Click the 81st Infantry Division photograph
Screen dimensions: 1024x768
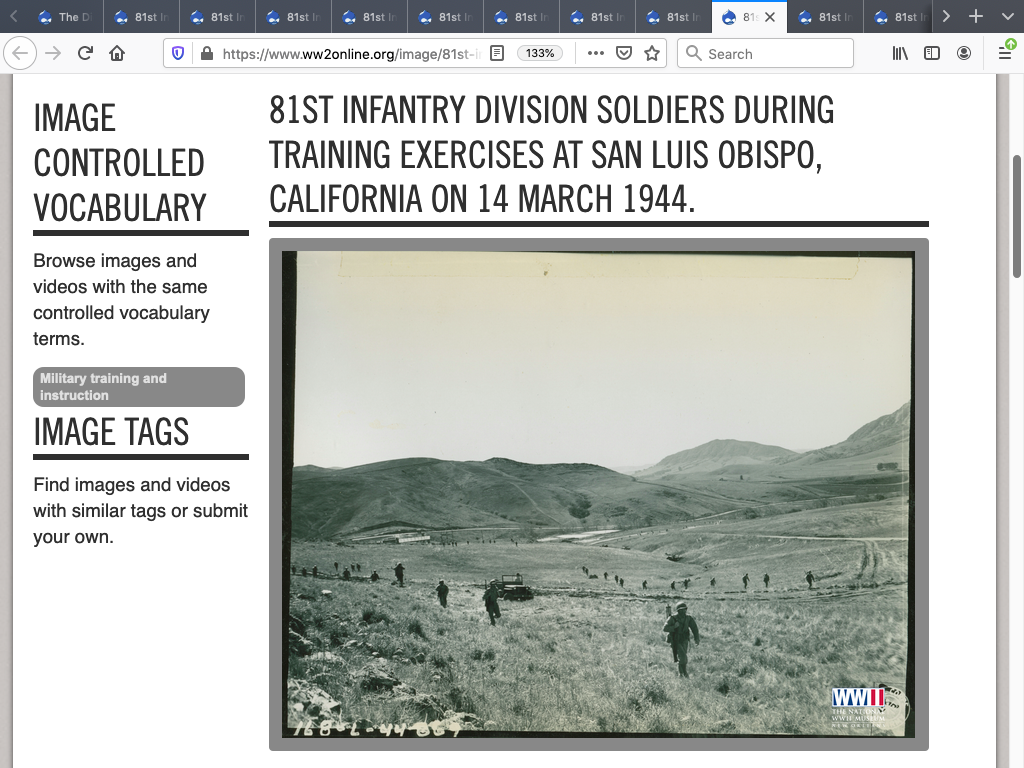598,494
